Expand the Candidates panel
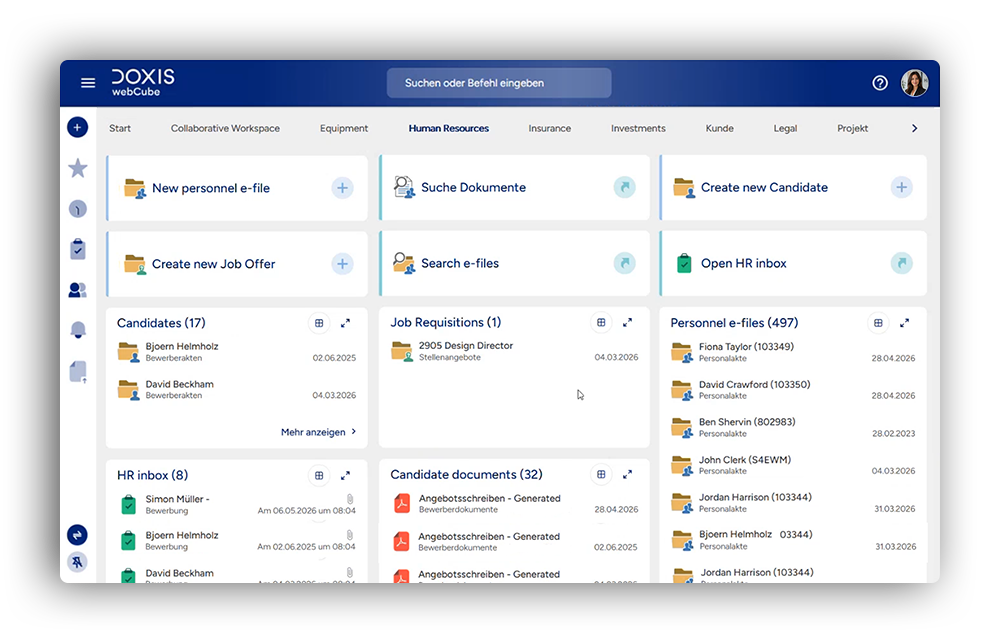The width and height of the screenshot is (1000, 643). [346, 323]
